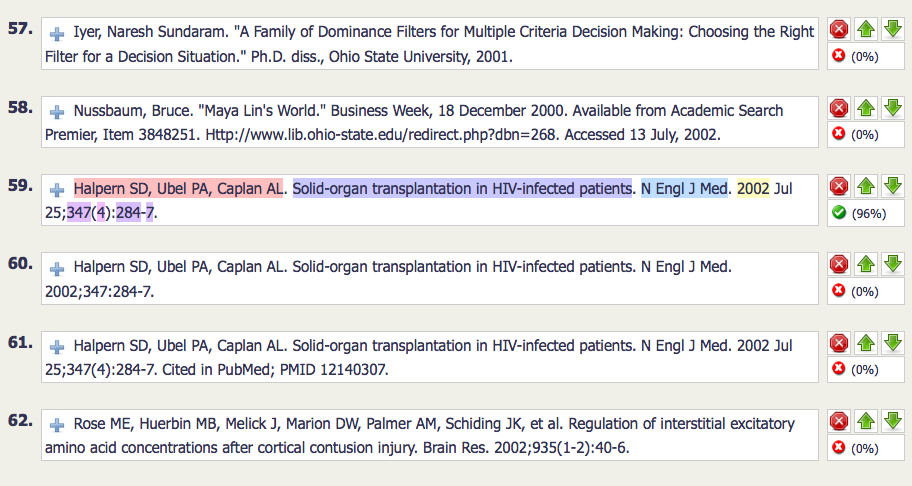This screenshot has width=912, height=486.
Task: Move reference 57 down with green arrow
Action: tap(893, 29)
